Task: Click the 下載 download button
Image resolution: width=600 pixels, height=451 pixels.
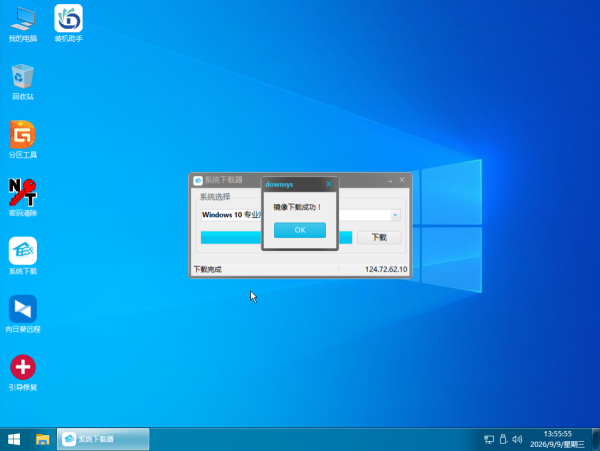Action: coord(379,237)
